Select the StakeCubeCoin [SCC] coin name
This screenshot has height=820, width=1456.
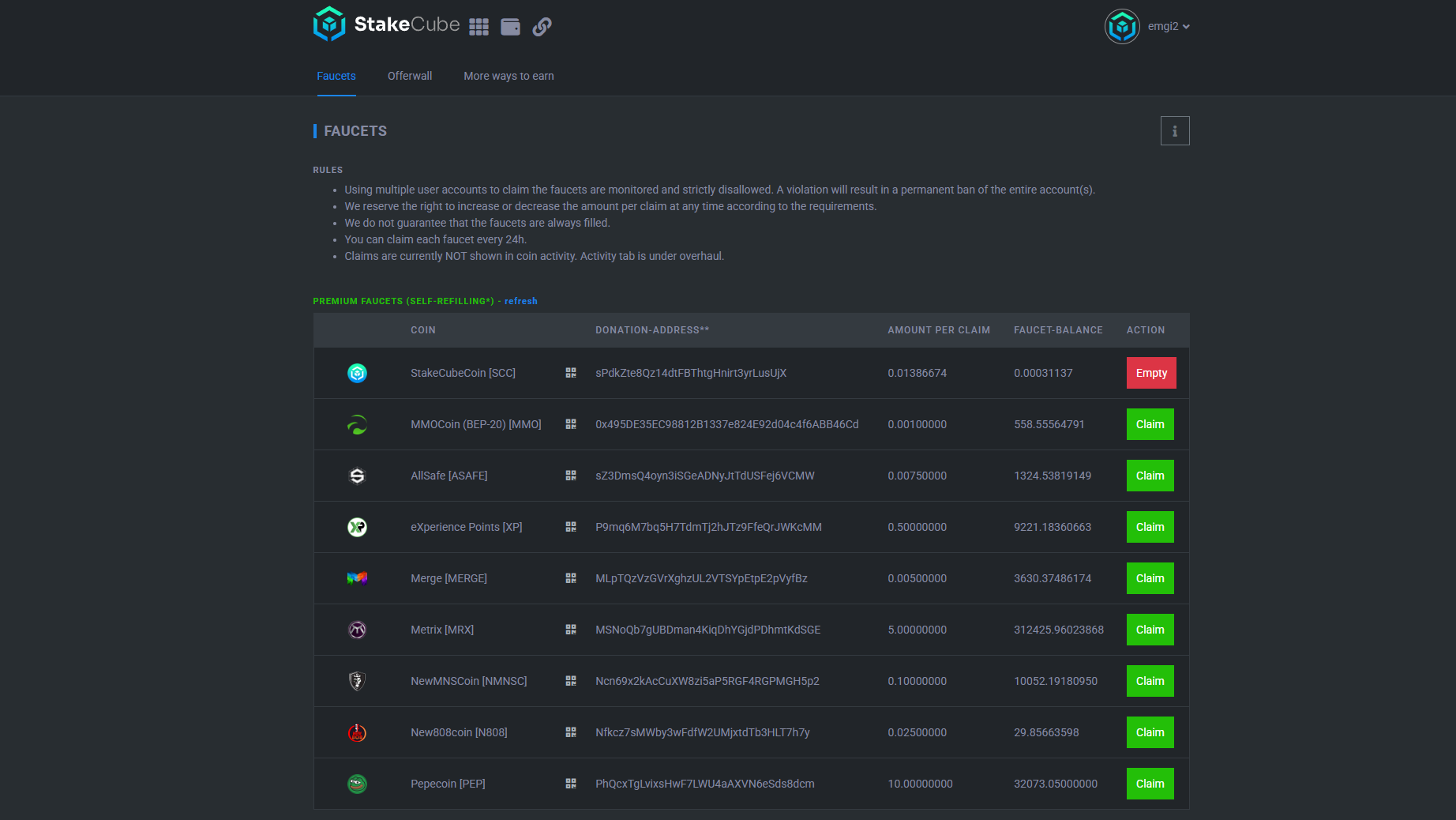click(x=463, y=373)
